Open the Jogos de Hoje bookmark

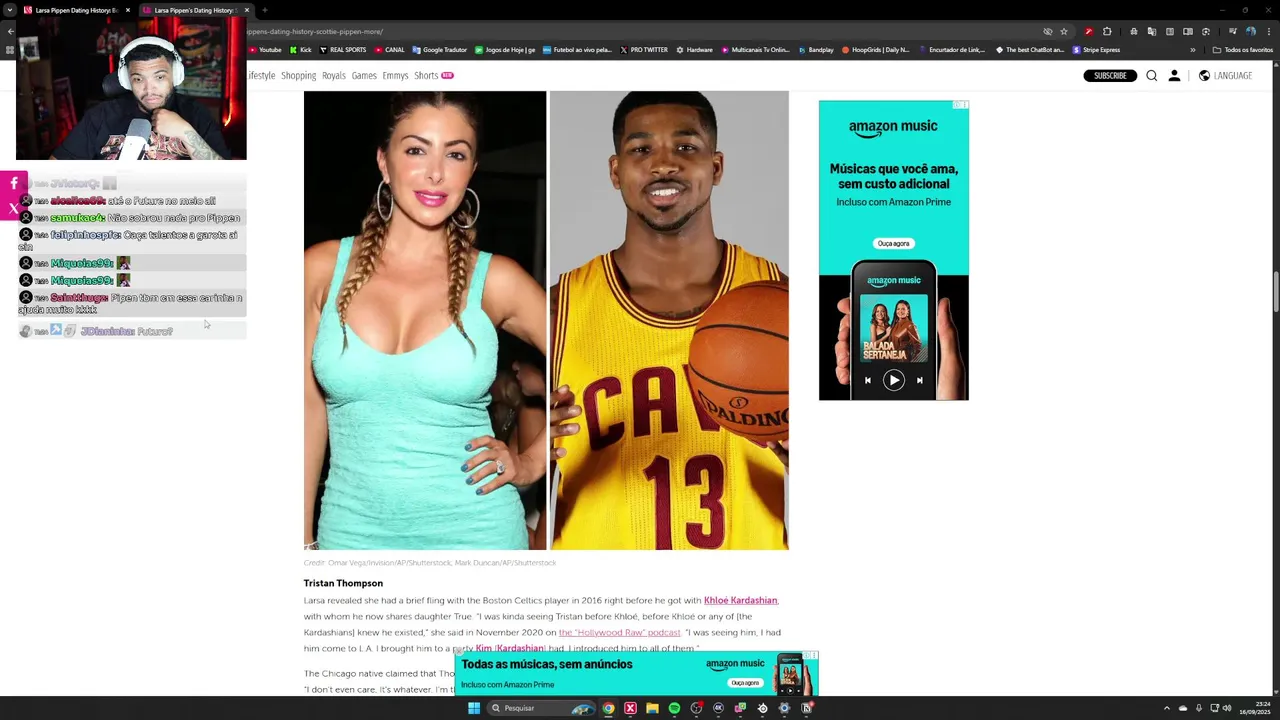[505, 50]
